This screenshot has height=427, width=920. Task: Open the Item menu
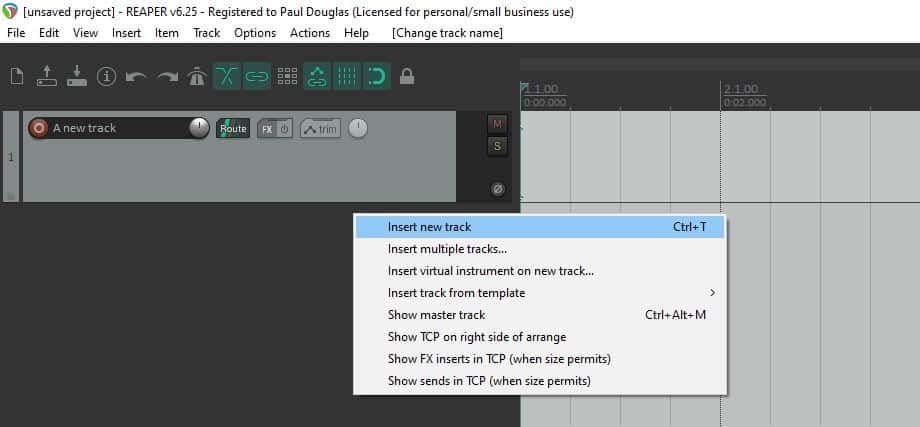(167, 33)
